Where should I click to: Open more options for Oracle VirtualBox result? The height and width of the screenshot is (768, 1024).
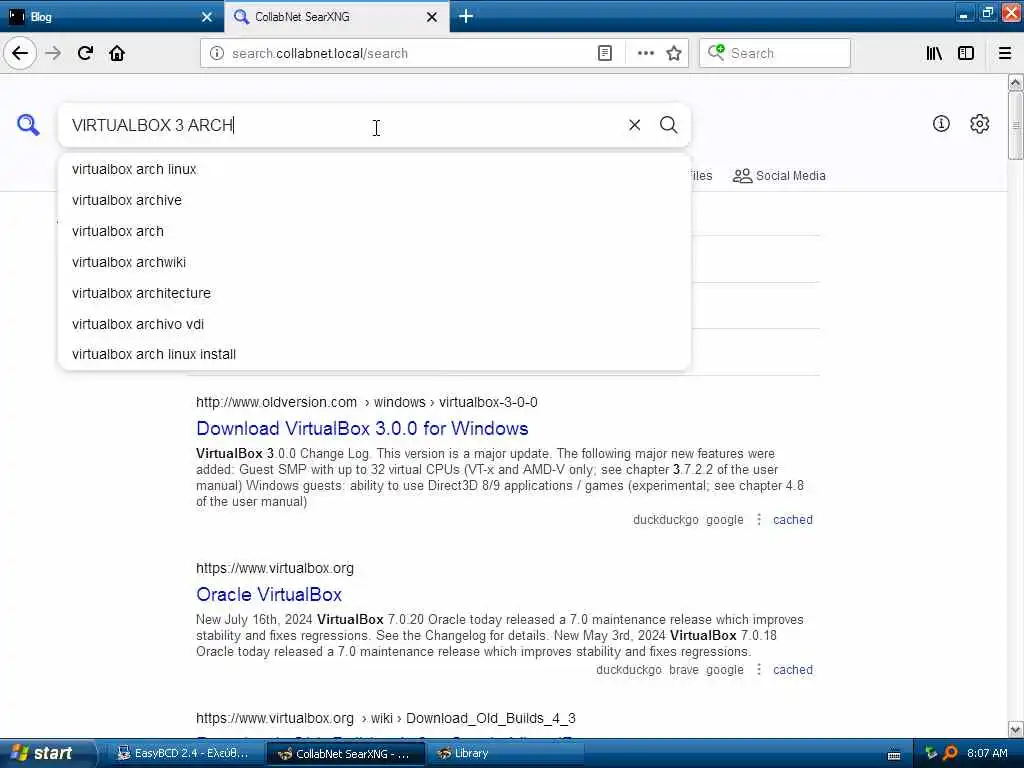[759, 669]
